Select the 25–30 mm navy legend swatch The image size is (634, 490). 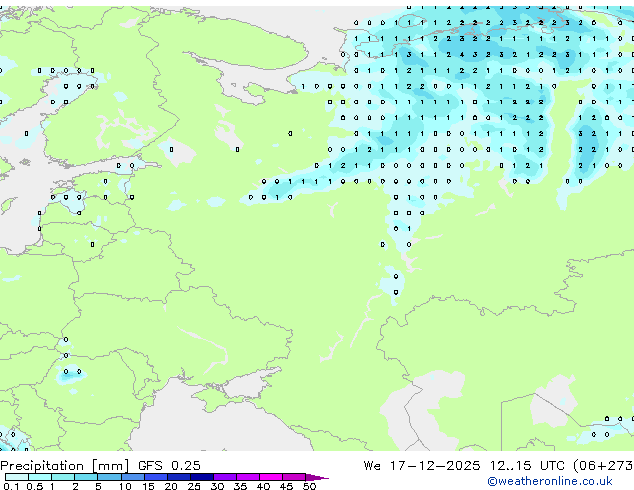[x=201, y=477]
